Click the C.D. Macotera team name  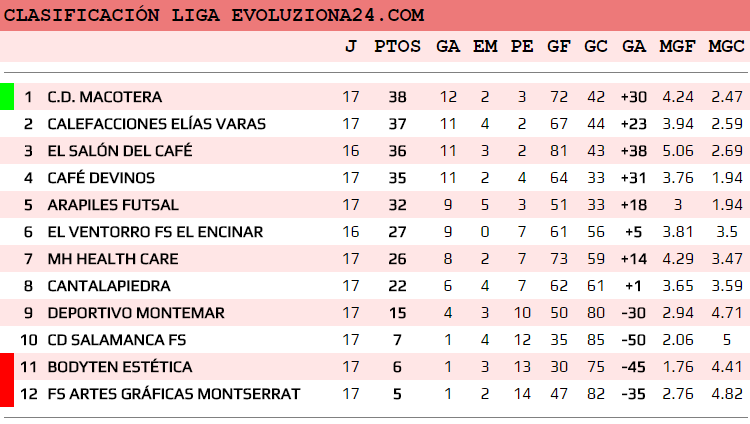click(104, 97)
